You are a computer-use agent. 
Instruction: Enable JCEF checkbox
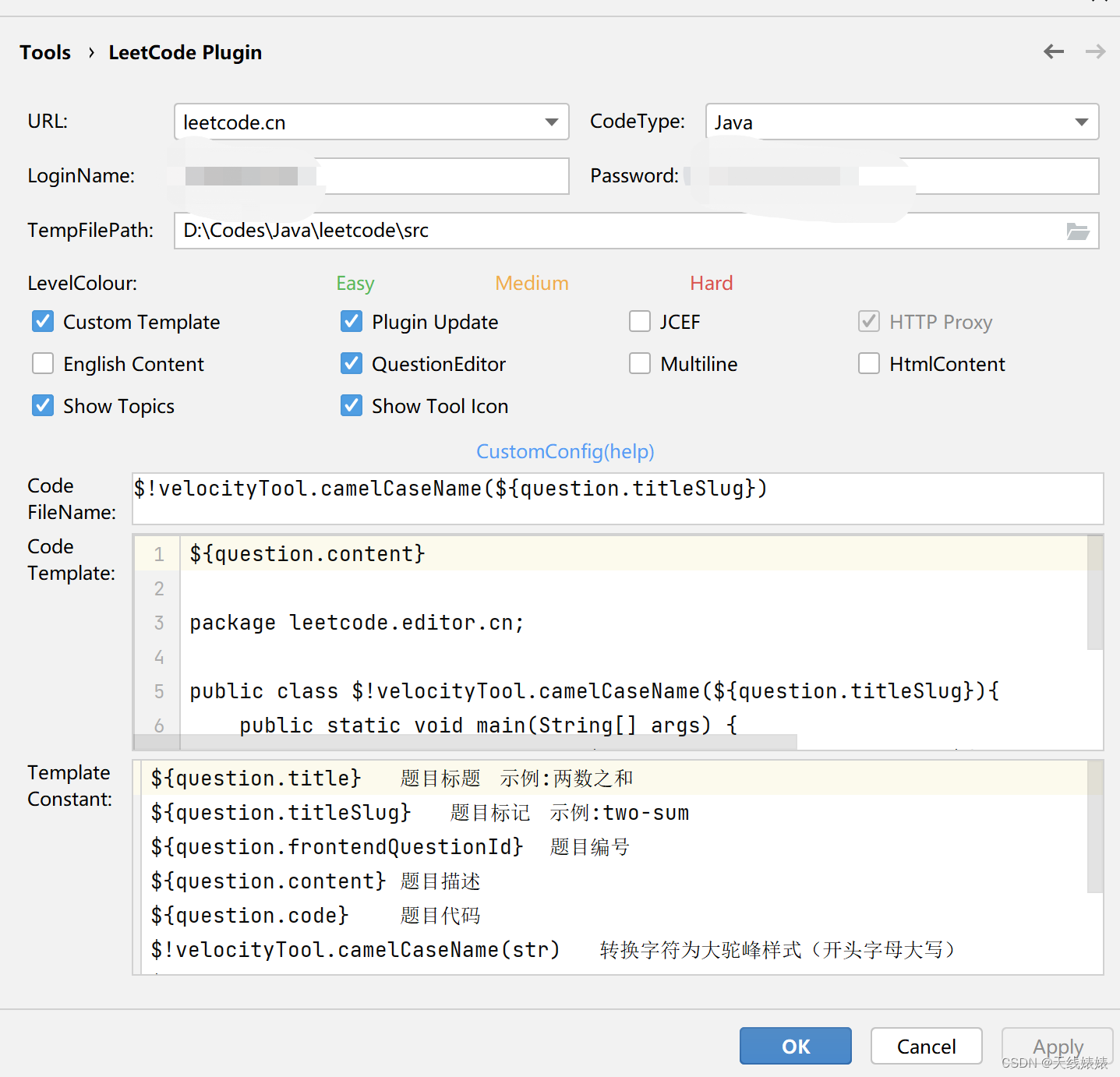(640, 321)
